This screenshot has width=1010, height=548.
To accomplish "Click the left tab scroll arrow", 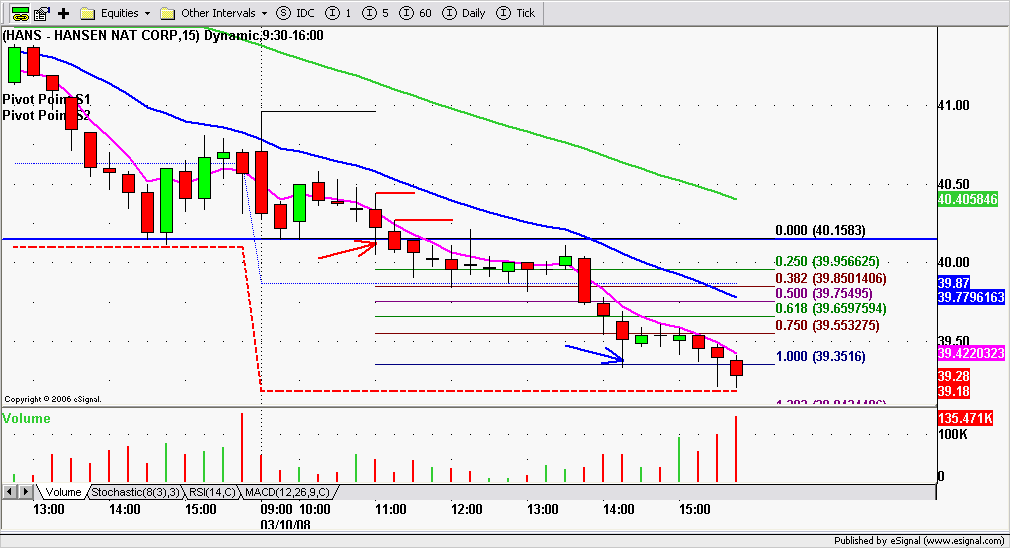I will 10,492.
